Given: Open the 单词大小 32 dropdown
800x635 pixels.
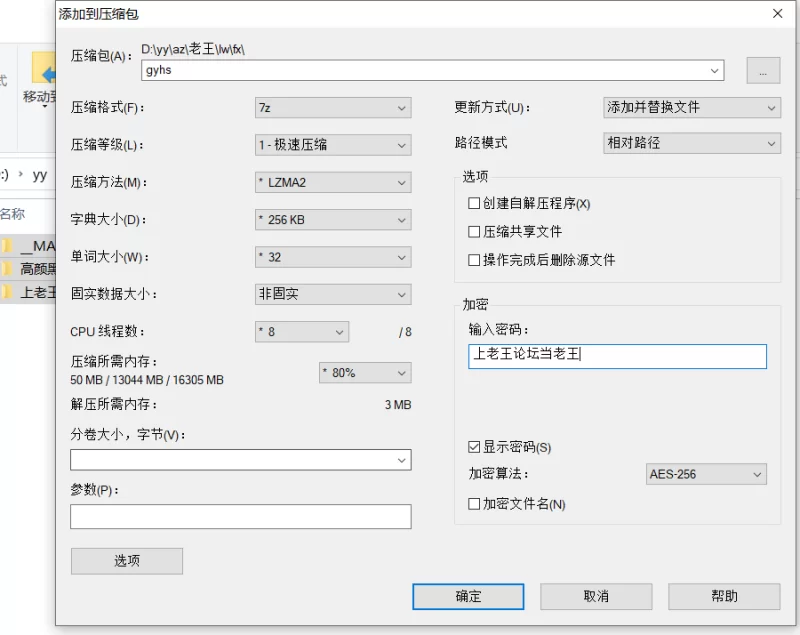Looking at the screenshot, I should point(333,257).
